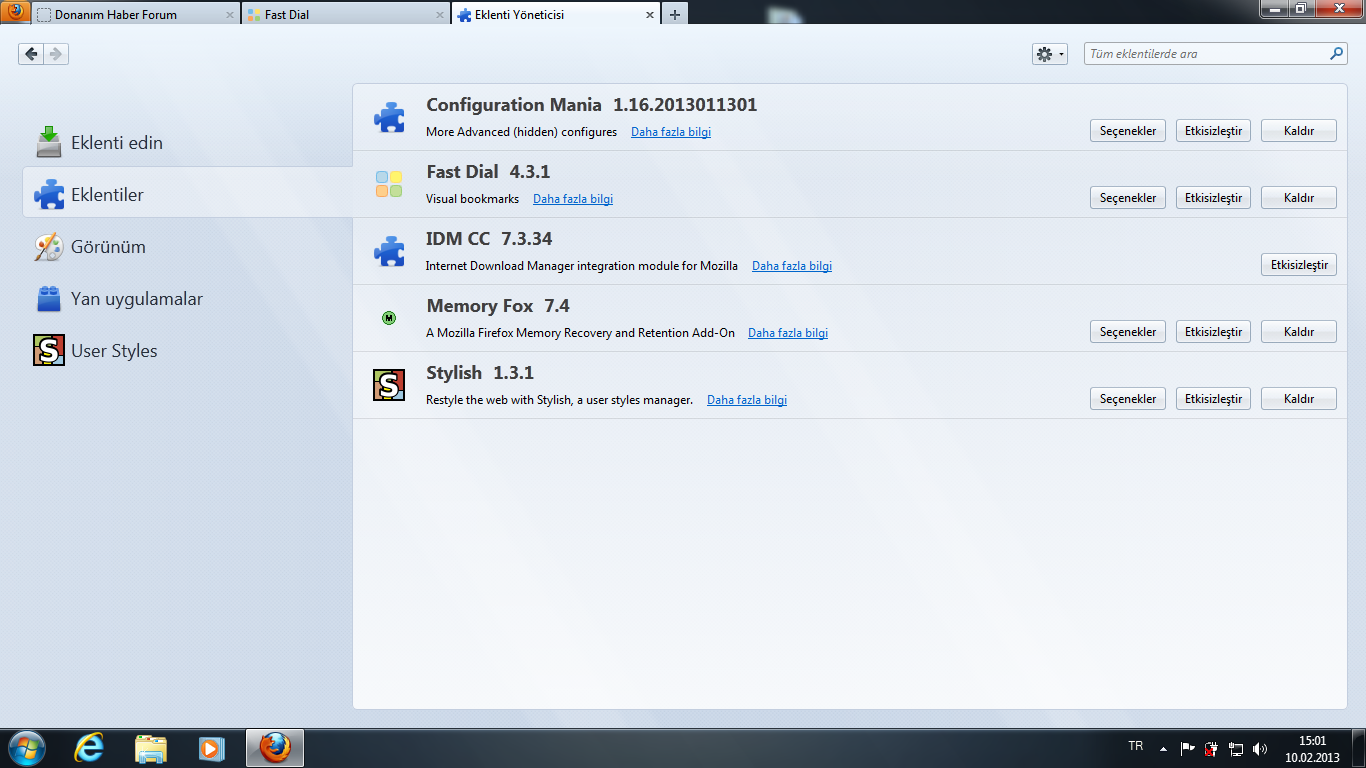Open Daha fazla bilgi for Memory Fox

[x=788, y=333]
